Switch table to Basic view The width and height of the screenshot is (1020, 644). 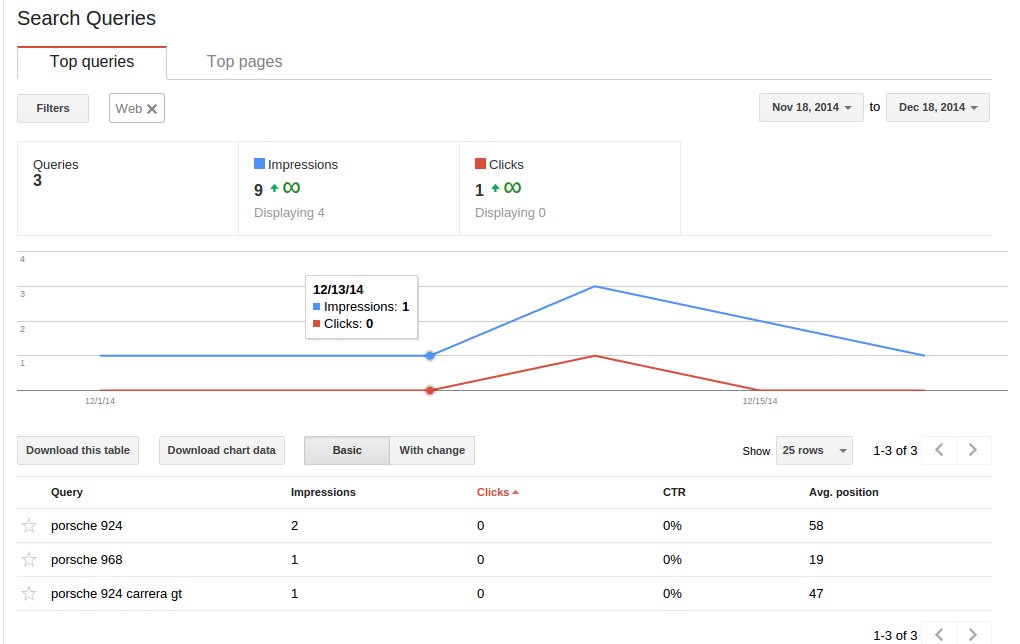click(x=346, y=450)
